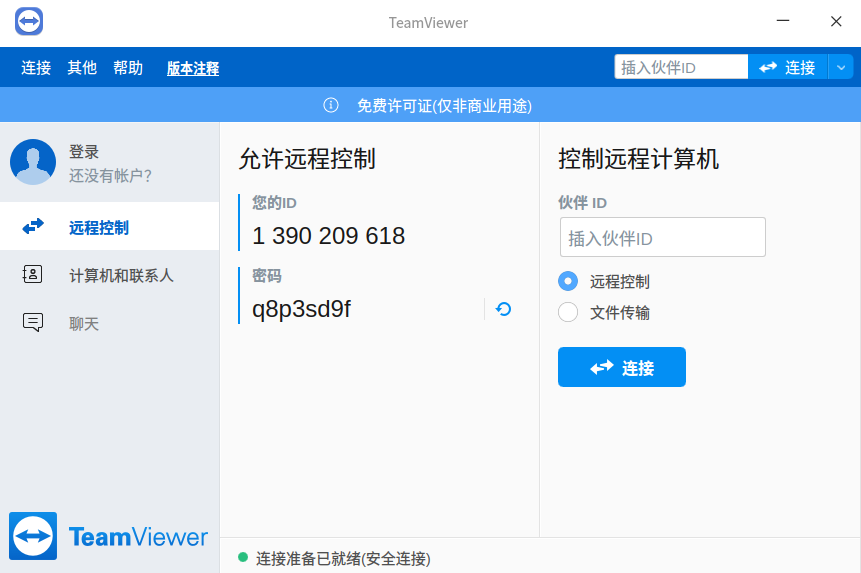
Task: Click the TeamViewer logo at bottom left
Action: coord(109,536)
